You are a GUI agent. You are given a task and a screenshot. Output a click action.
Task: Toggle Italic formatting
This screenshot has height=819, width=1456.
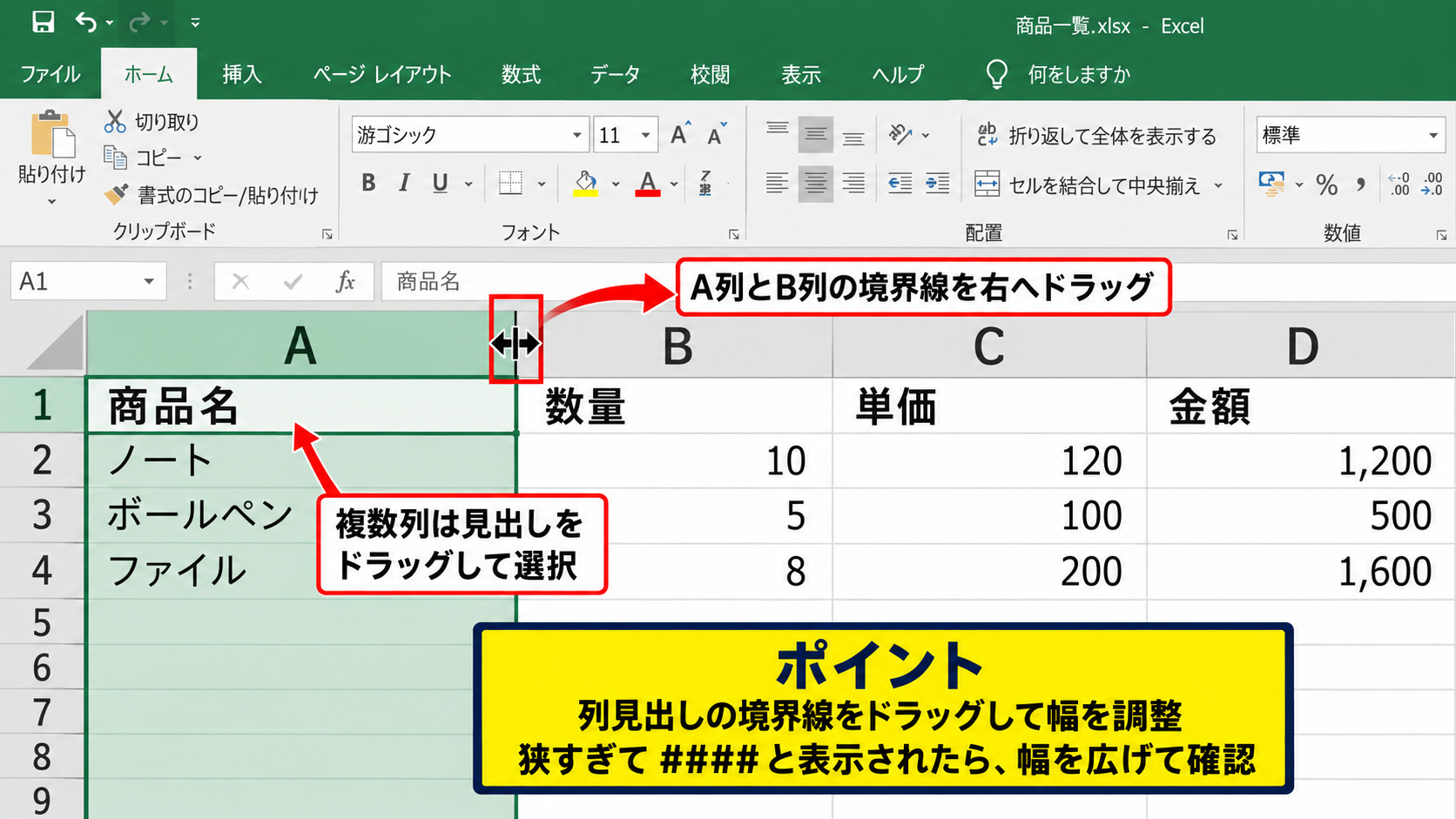[404, 183]
